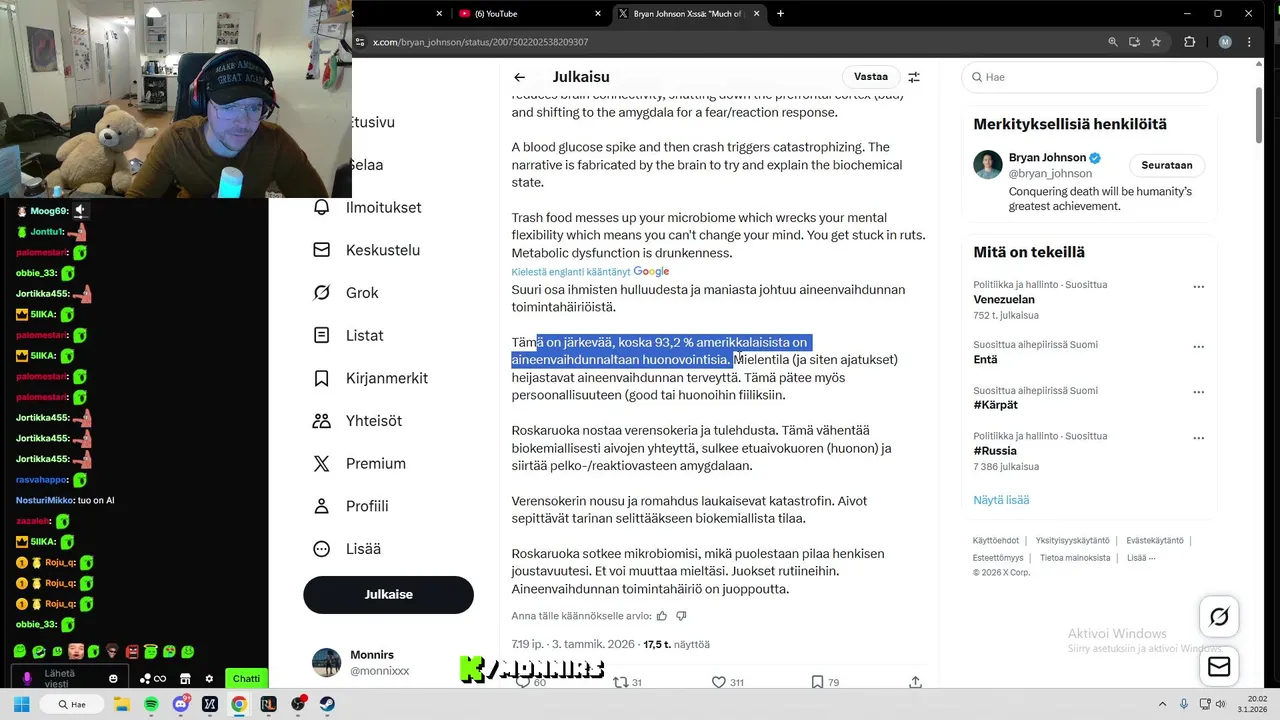Open Windows Start menu
1280x720 pixels.
tap(20, 704)
